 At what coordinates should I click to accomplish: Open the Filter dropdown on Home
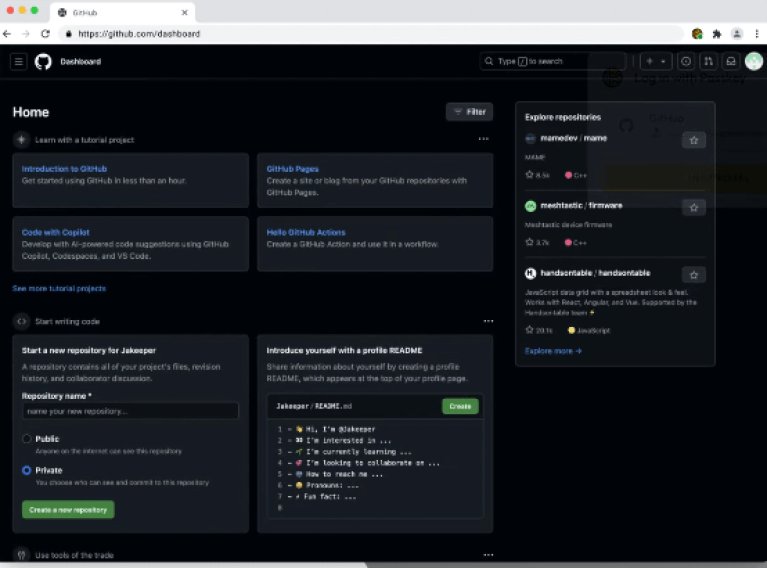tap(469, 112)
